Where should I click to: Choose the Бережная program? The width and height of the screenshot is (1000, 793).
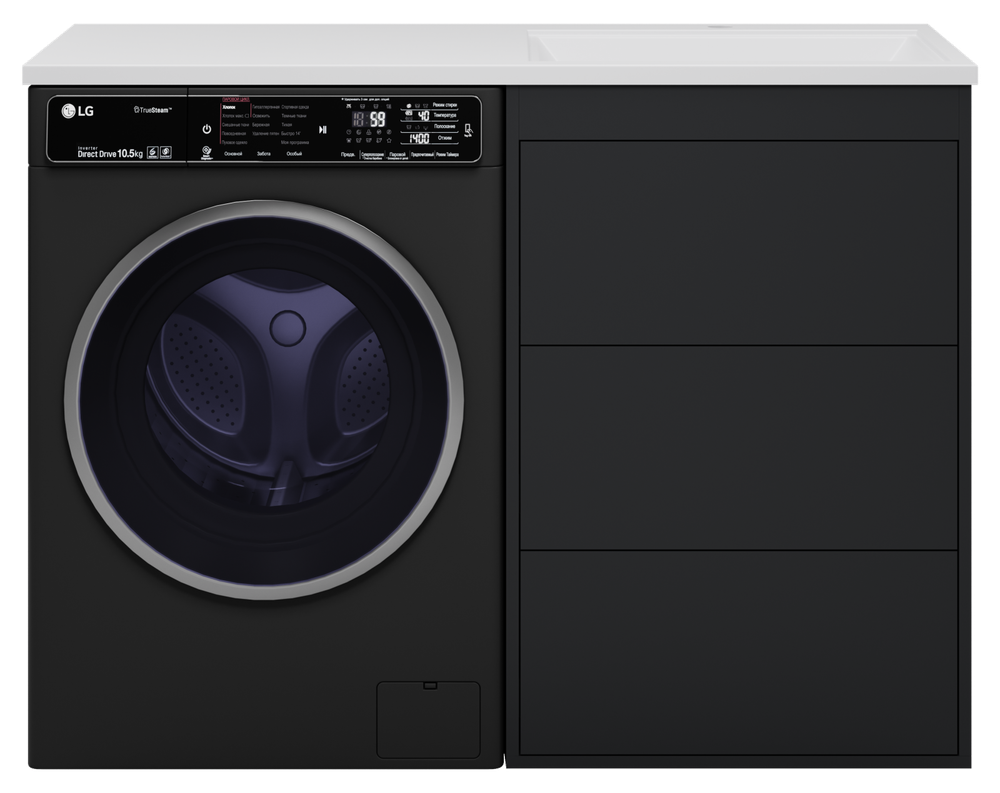coord(261,125)
